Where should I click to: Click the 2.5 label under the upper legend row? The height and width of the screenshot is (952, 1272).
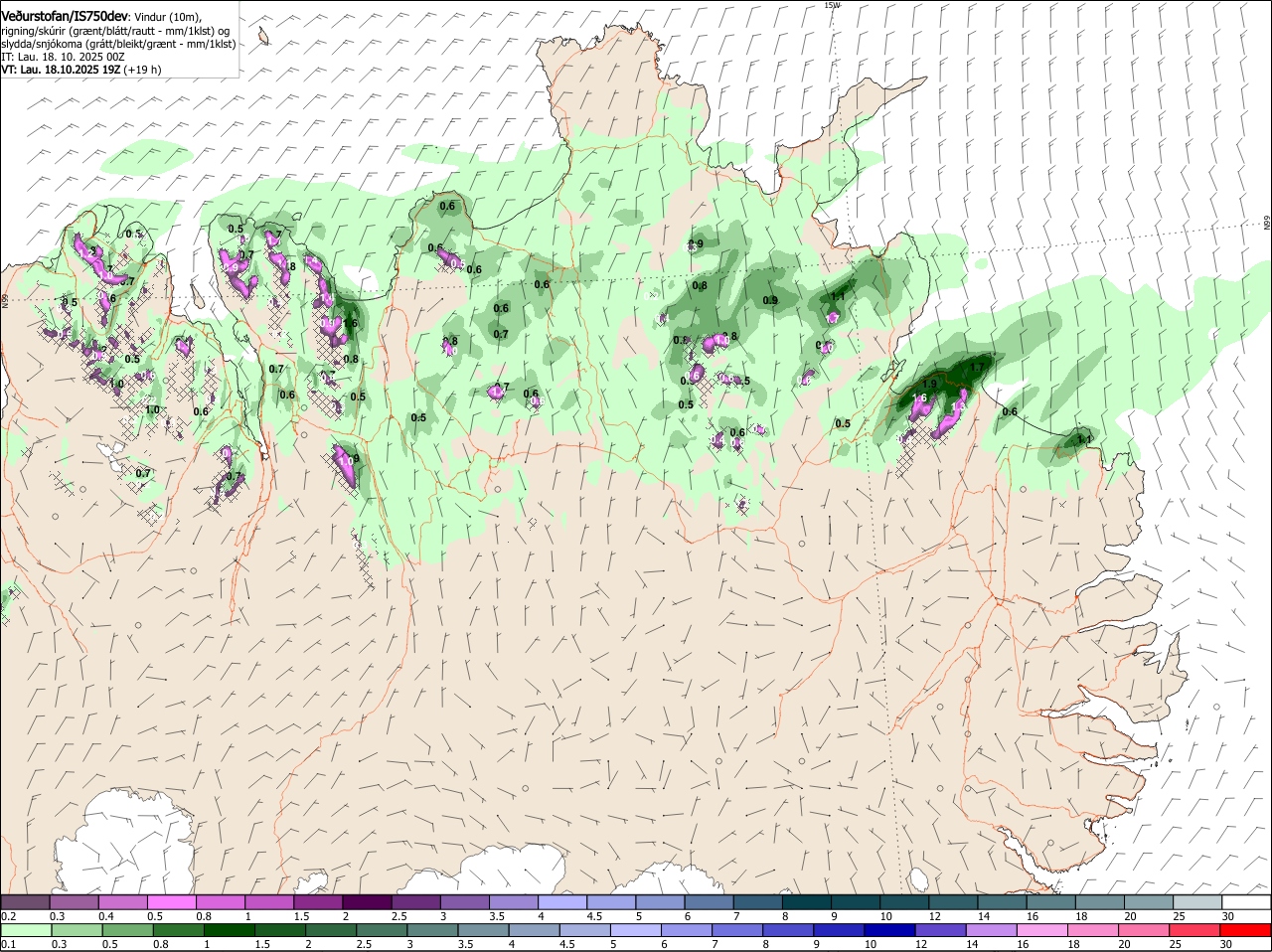click(399, 916)
